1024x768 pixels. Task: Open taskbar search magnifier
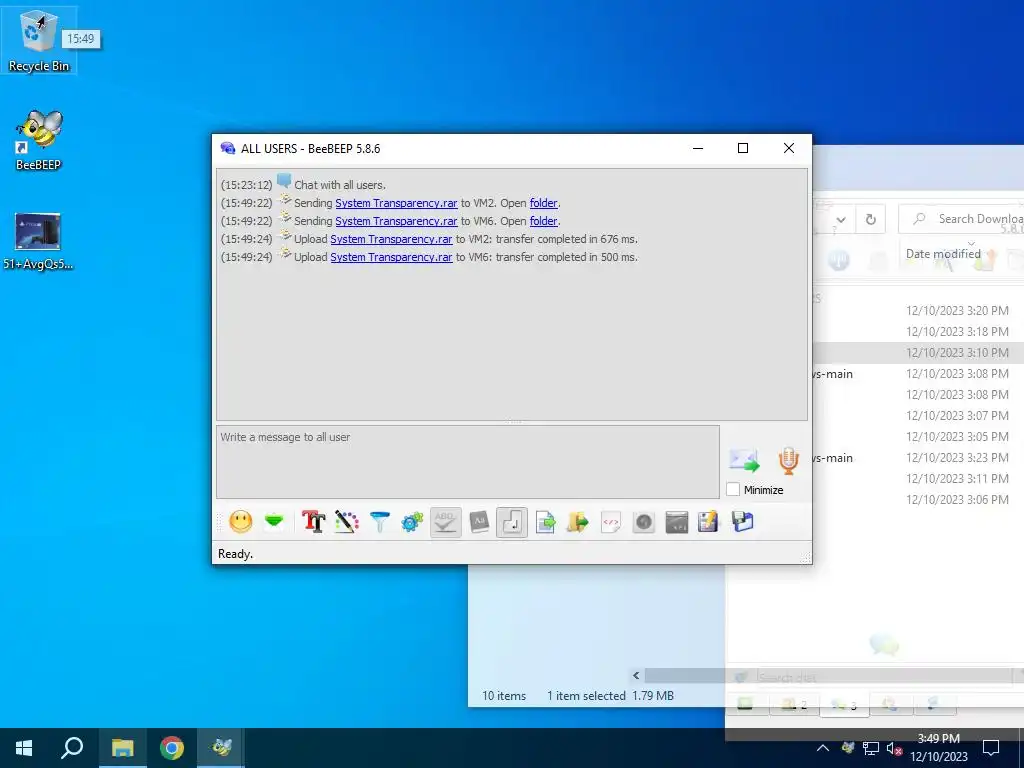pos(72,748)
